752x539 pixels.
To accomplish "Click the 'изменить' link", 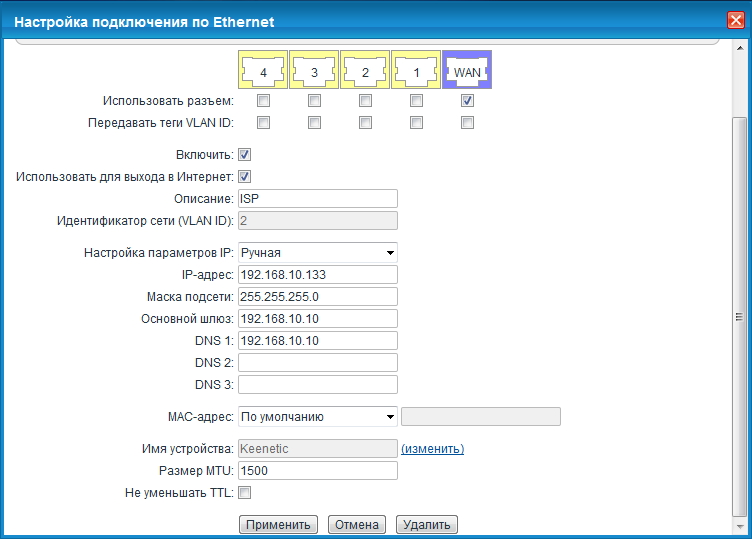I will [432, 449].
